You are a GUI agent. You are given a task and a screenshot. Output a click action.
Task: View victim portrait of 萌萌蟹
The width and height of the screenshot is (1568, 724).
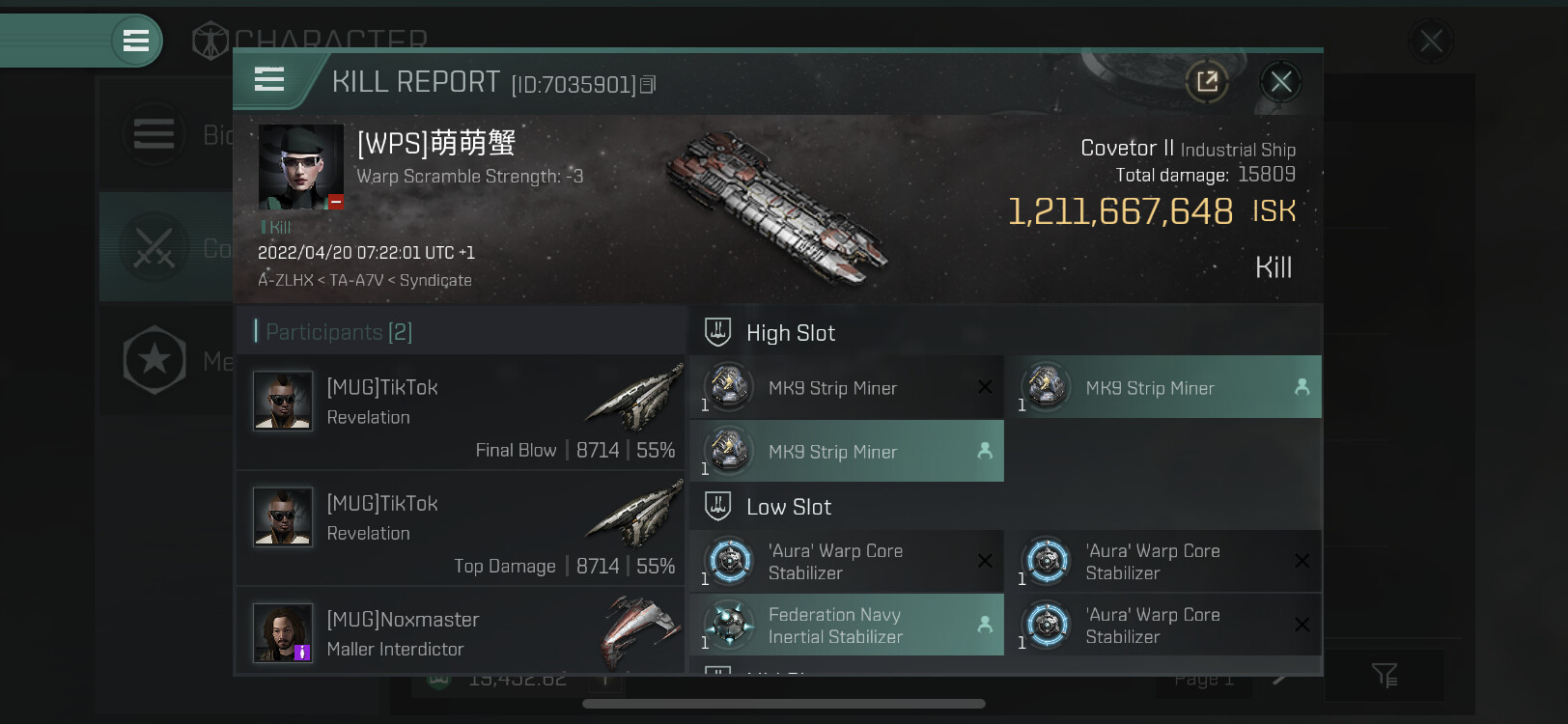(x=301, y=167)
